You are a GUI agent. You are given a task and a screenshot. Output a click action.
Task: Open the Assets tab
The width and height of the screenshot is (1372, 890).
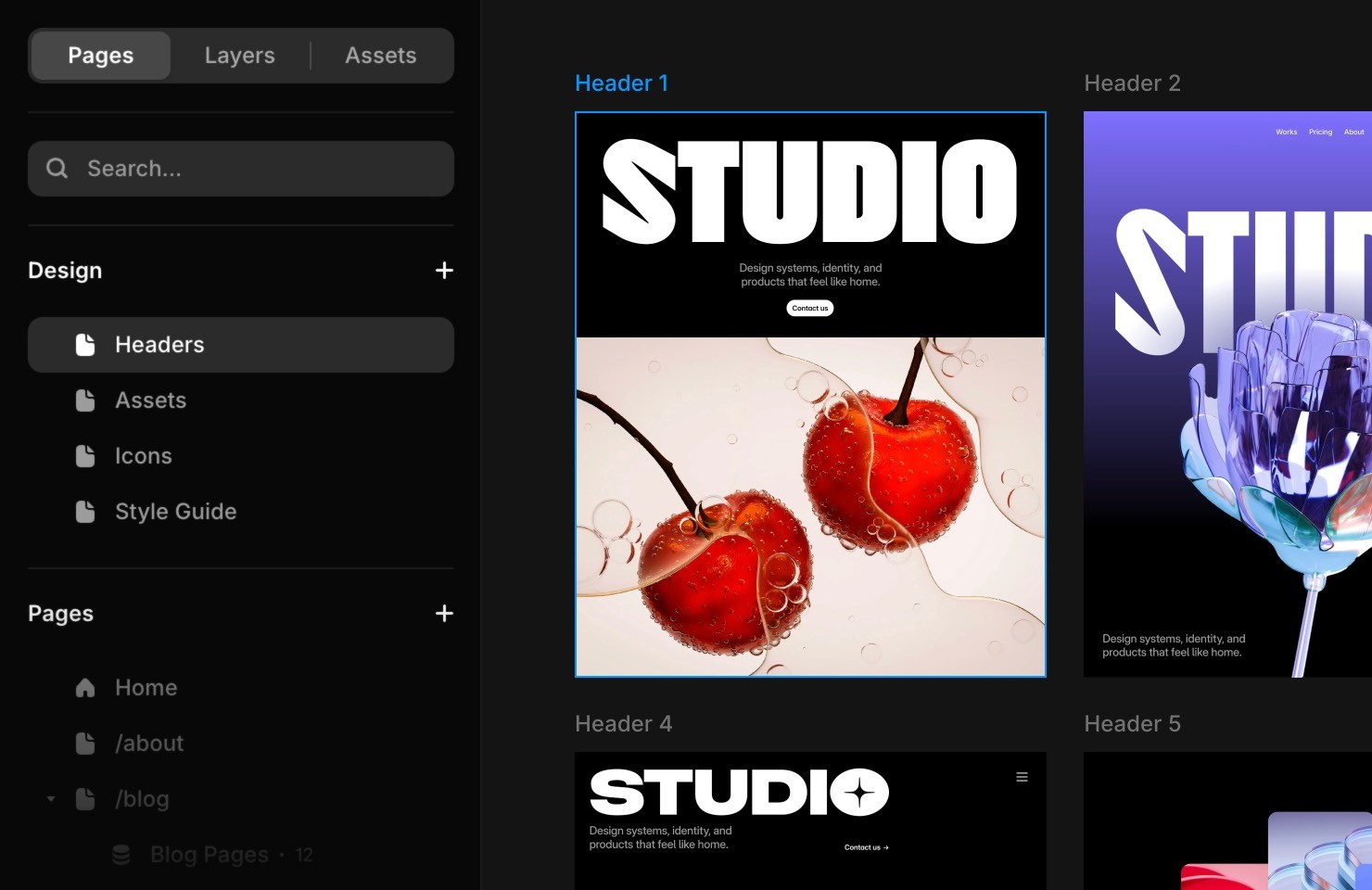[x=381, y=55]
